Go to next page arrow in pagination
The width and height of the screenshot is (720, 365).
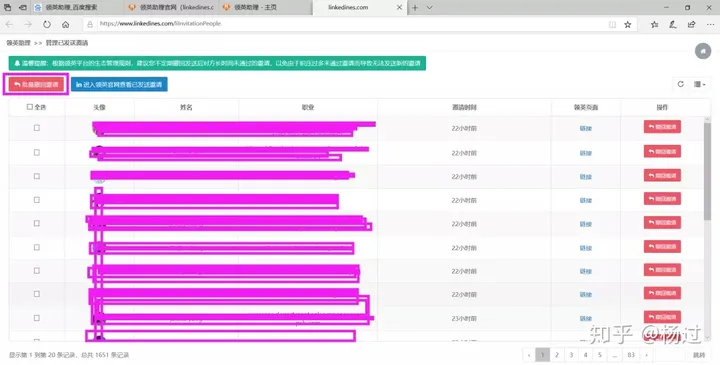coord(647,355)
